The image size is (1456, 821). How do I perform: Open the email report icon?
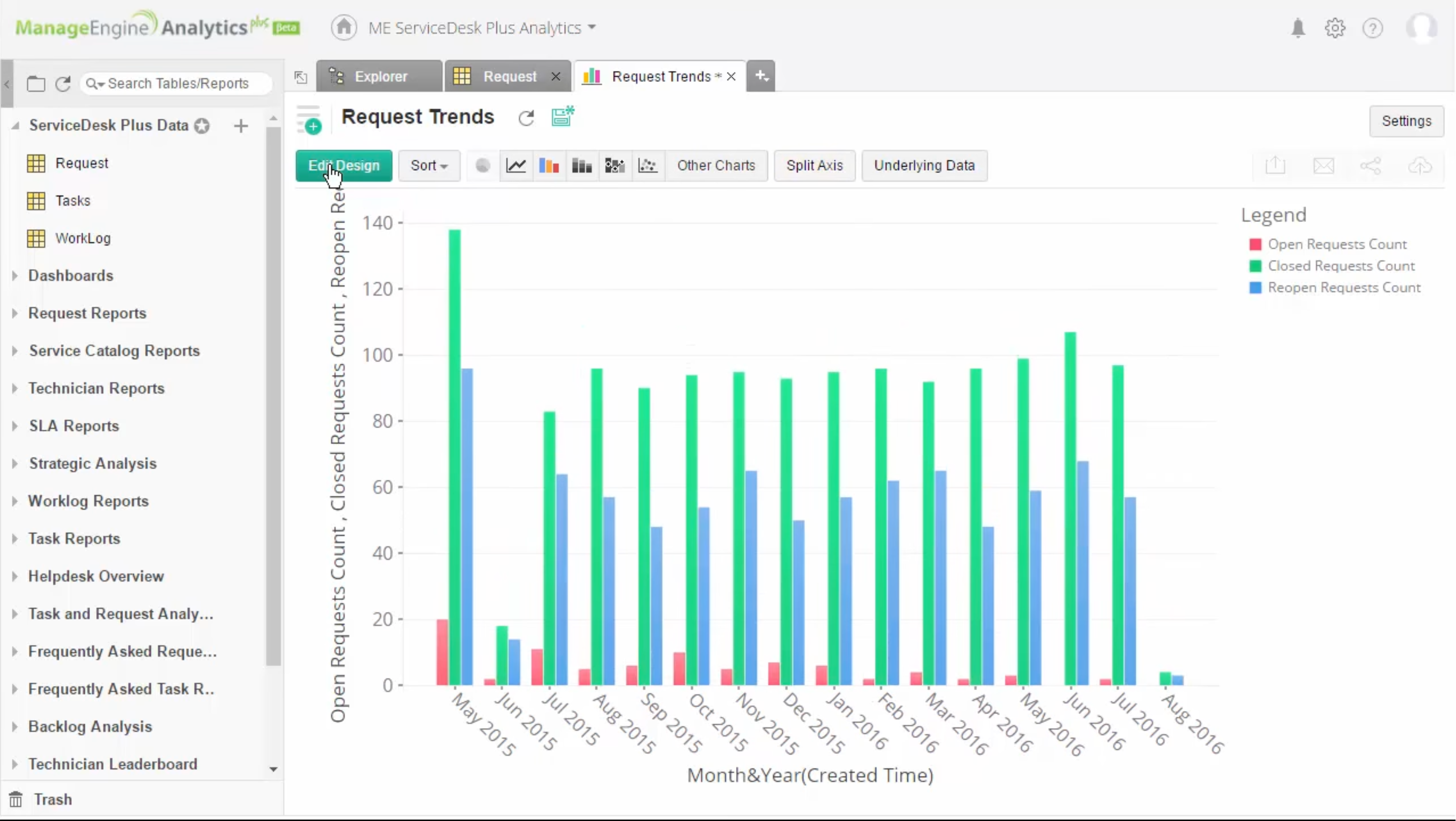tap(1324, 166)
